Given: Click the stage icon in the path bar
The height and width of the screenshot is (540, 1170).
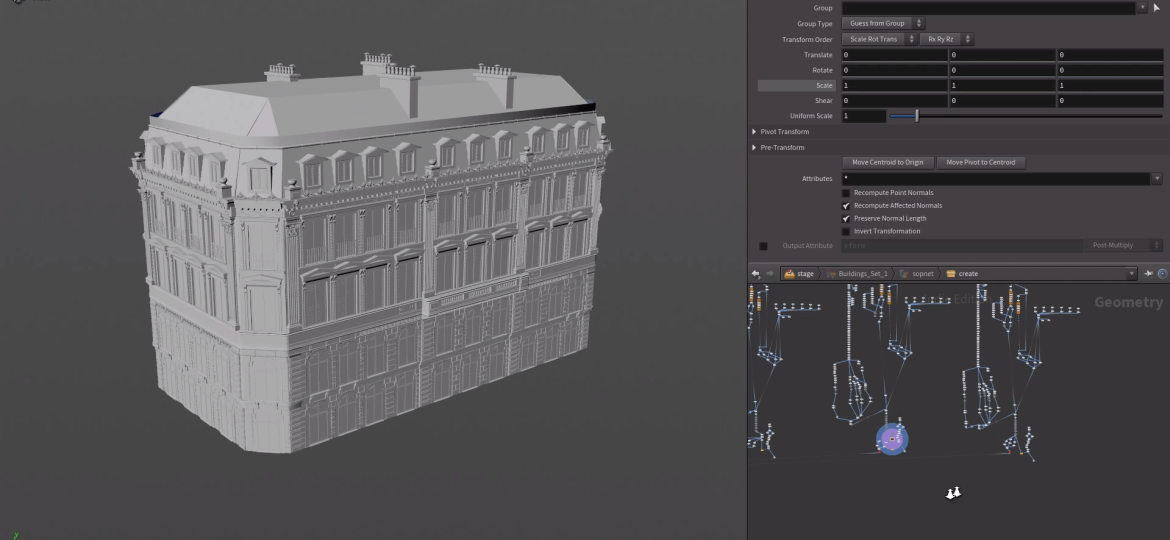Looking at the screenshot, I should (x=789, y=274).
